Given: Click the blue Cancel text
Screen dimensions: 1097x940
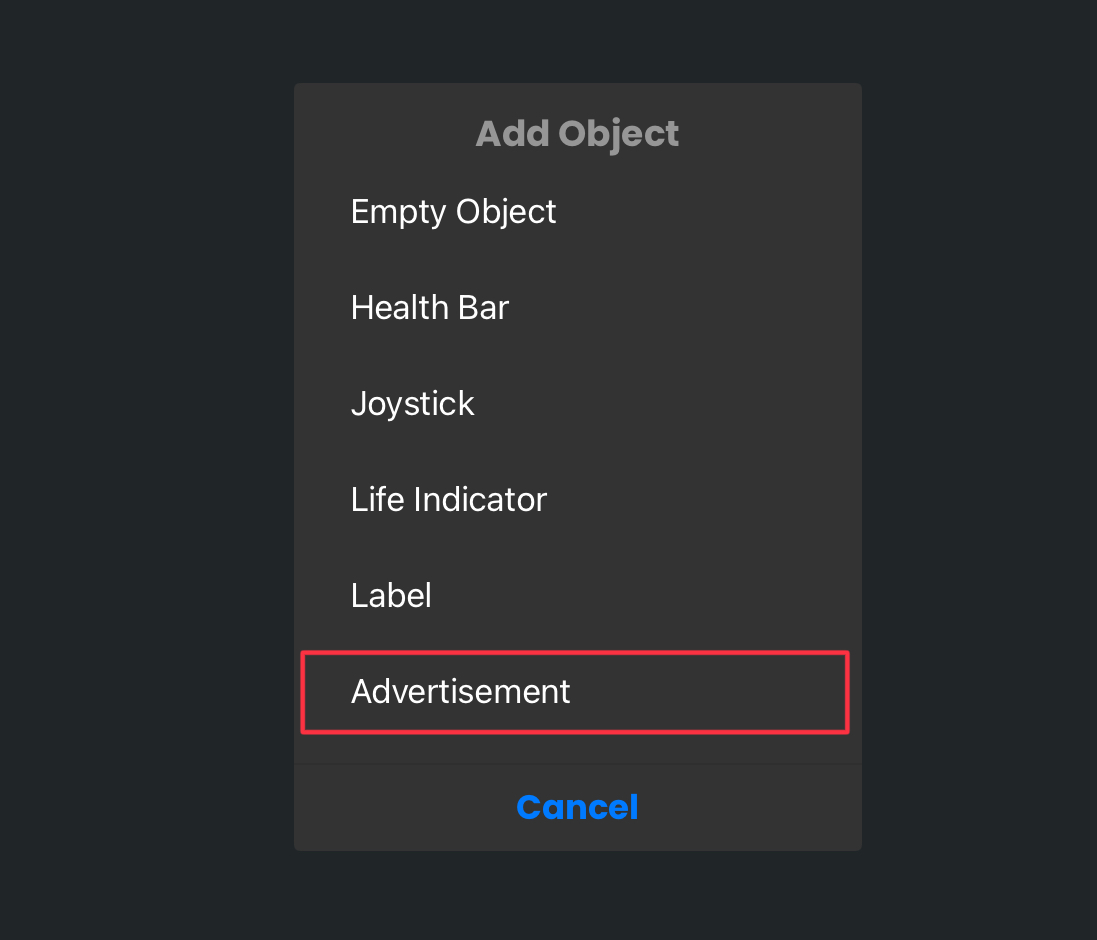Looking at the screenshot, I should (x=577, y=807).
